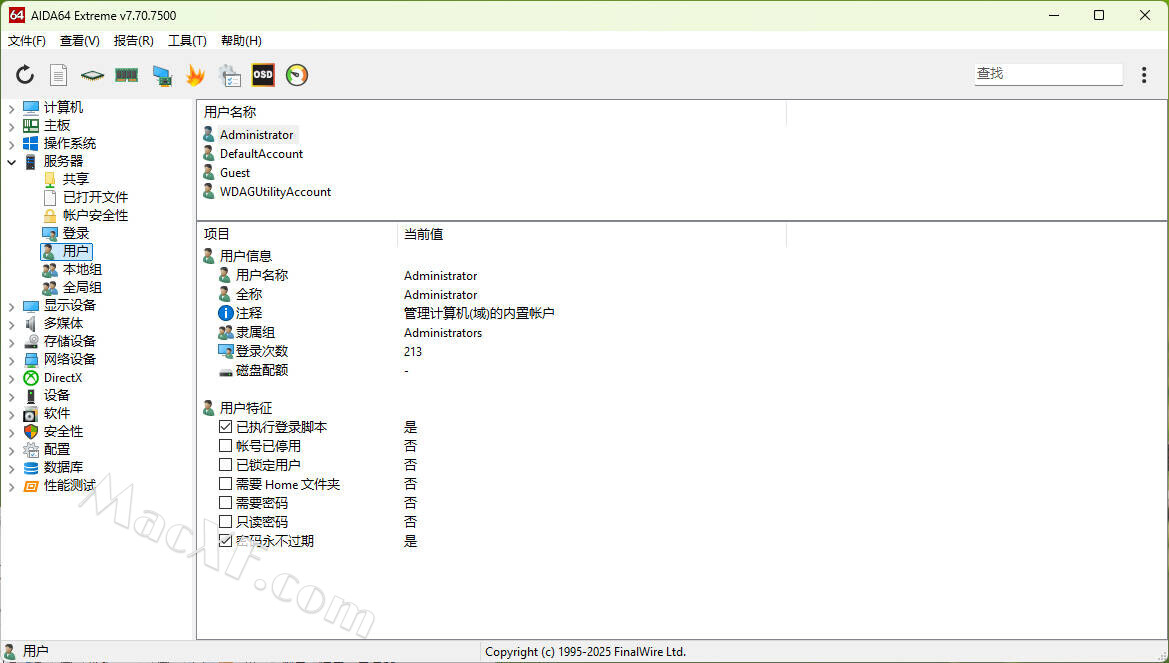Image resolution: width=1169 pixels, height=663 pixels.
Task: Click the 配置 gear icon
Action: [x=31, y=450]
